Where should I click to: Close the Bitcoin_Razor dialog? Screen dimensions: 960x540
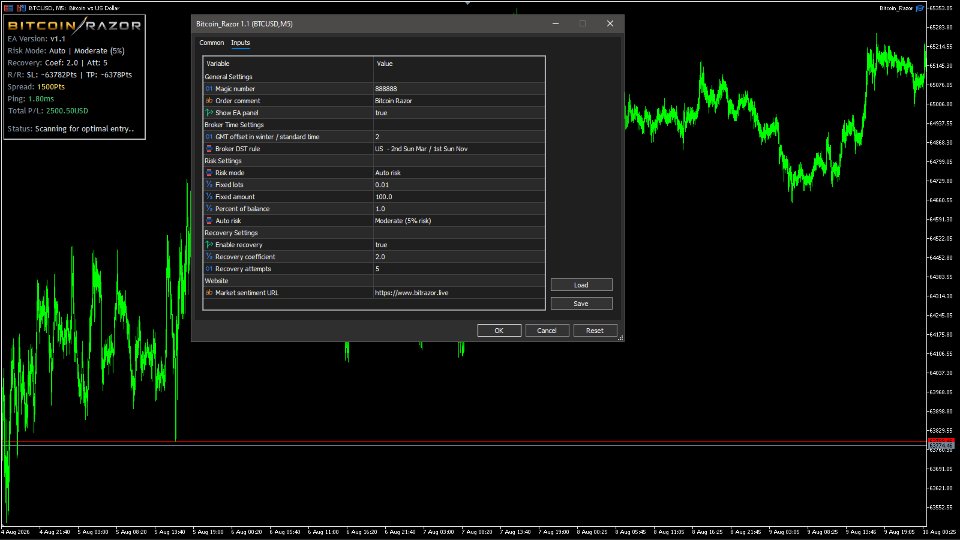click(x=610, y=23)
